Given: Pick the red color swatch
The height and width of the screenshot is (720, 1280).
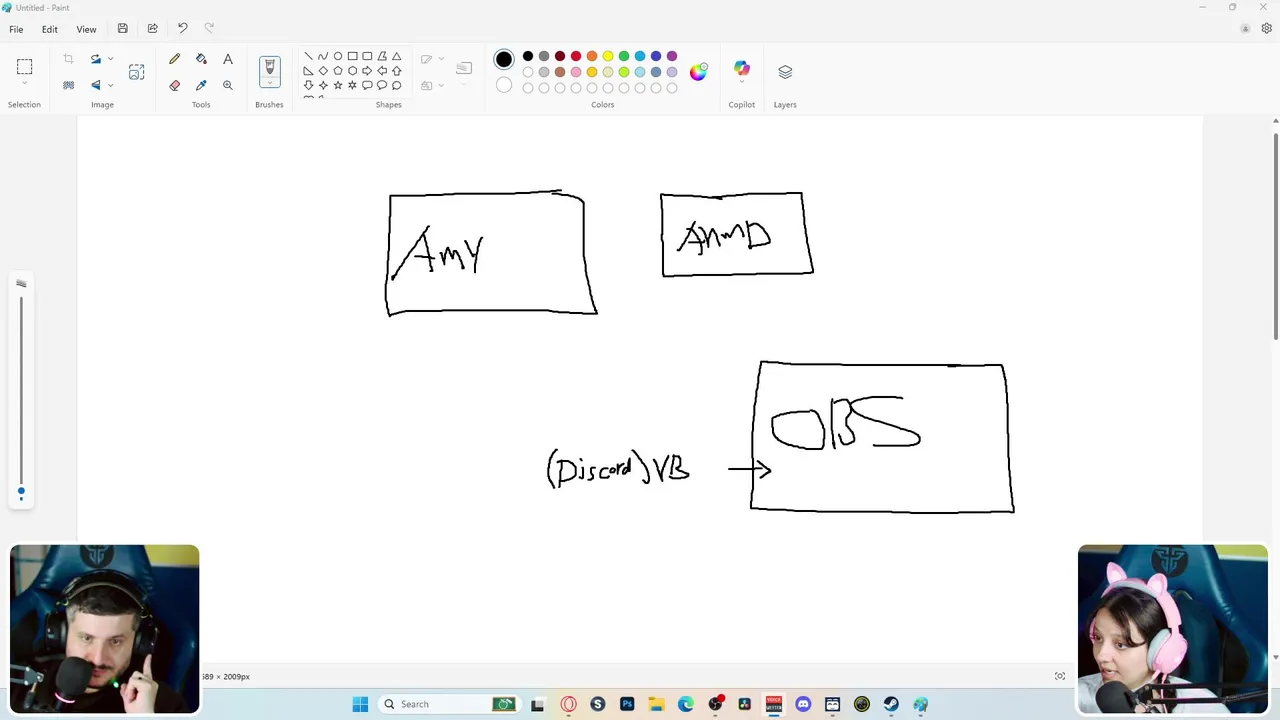Looking at the screenshot, I should pos(576,56).
